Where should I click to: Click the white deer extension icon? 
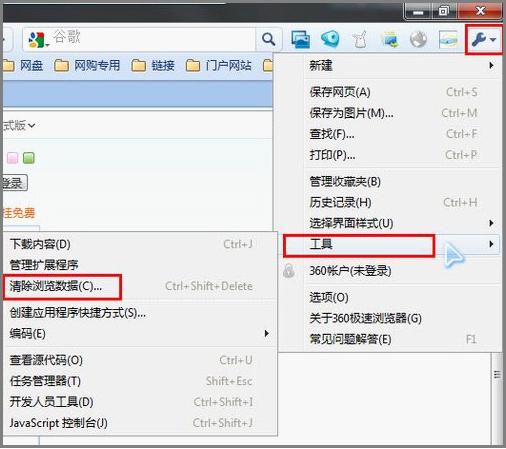(x=360, y=39)
